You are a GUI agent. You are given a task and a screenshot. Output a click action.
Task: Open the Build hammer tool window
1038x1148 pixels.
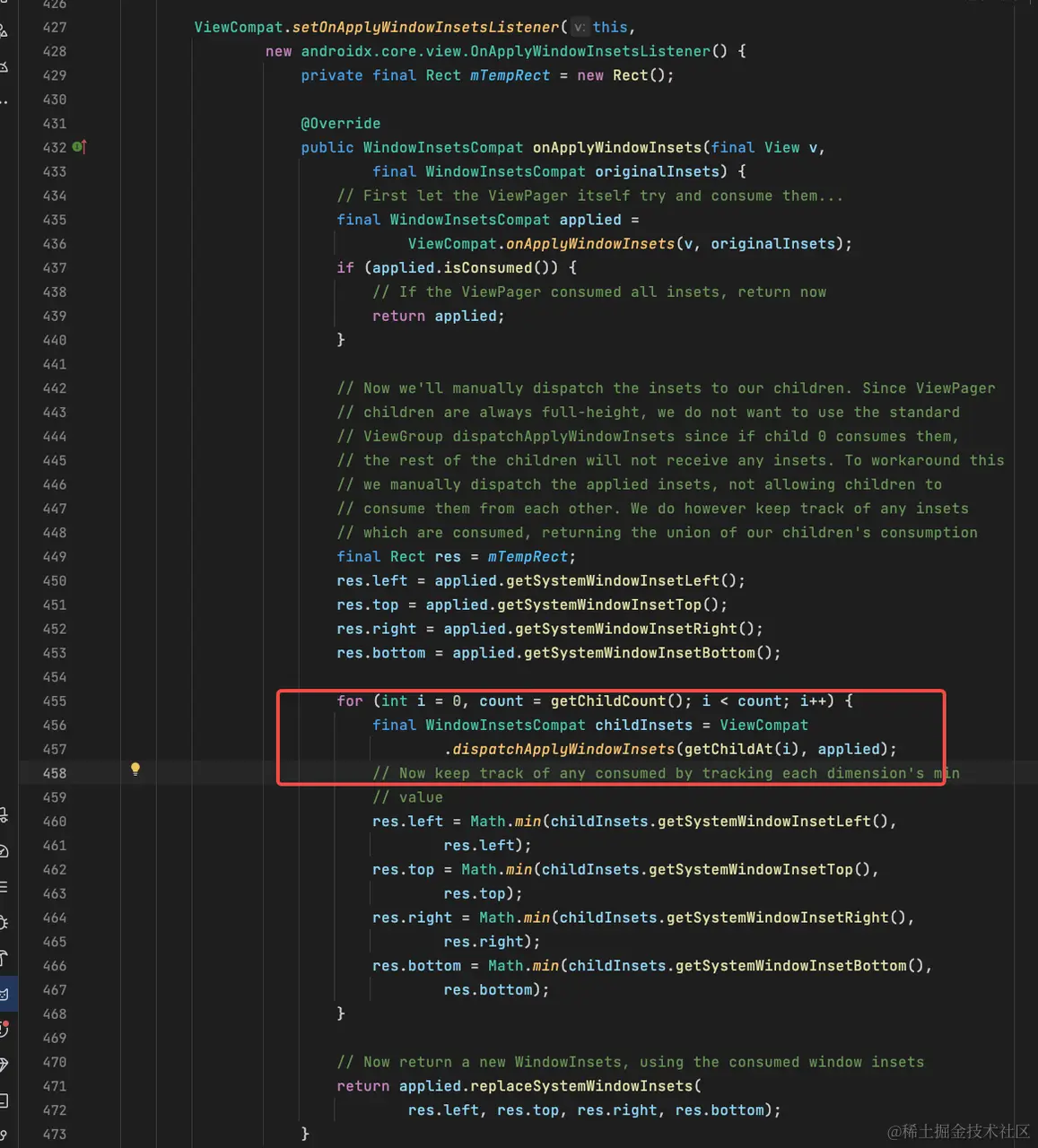[4, 958]
